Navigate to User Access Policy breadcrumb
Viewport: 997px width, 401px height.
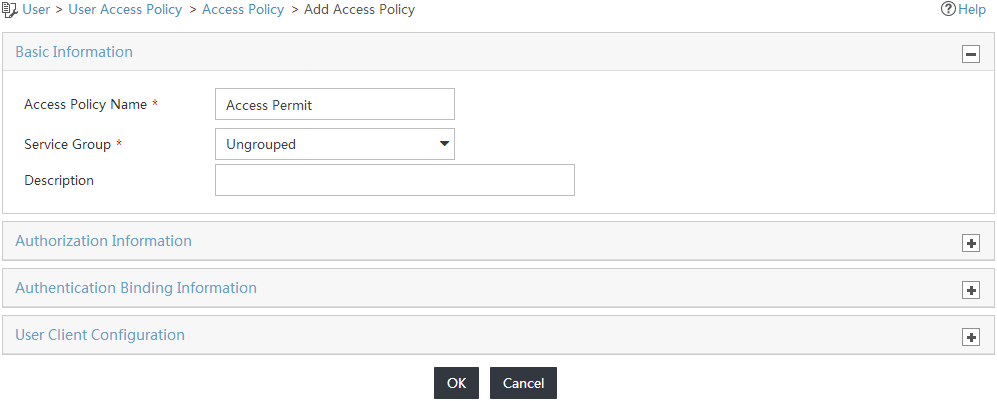pos(125,10)
